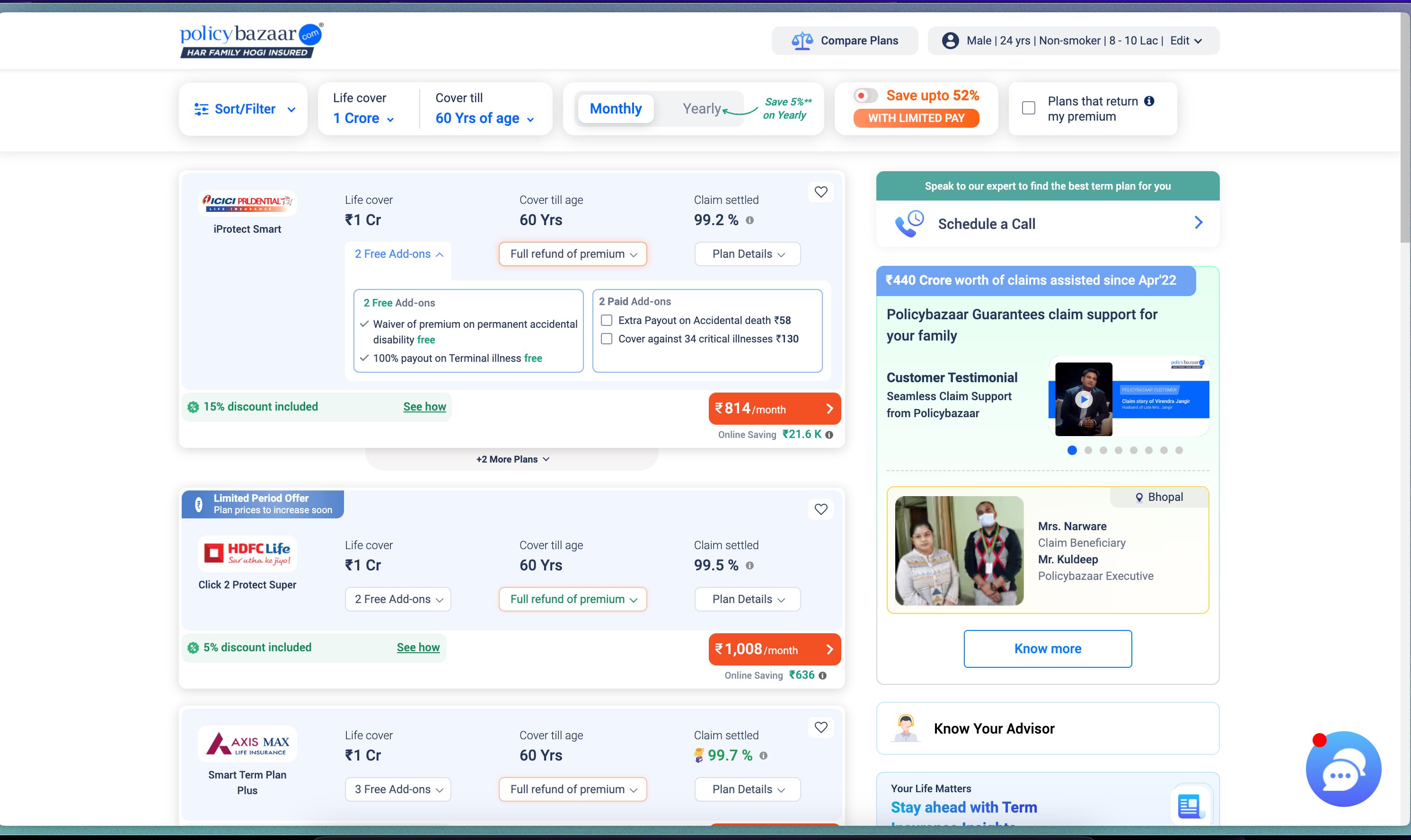
Task: Click the Compare Plans scale icon
Action: coord(802,41)
